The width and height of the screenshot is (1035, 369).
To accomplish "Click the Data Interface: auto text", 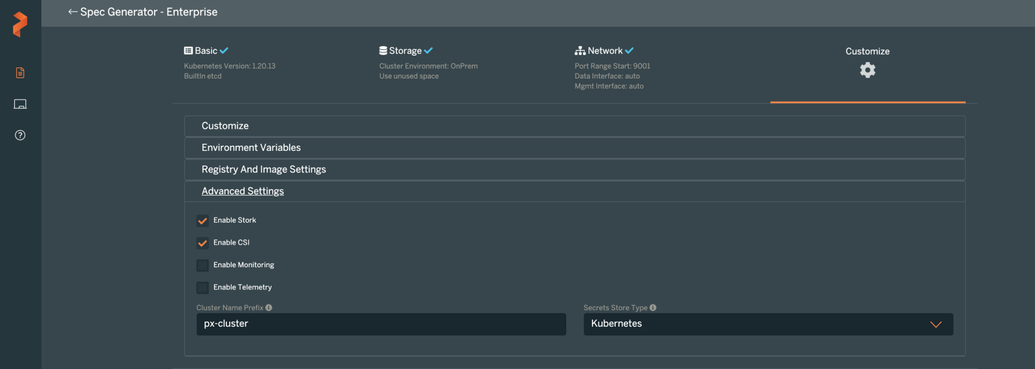I will (607, 77).
